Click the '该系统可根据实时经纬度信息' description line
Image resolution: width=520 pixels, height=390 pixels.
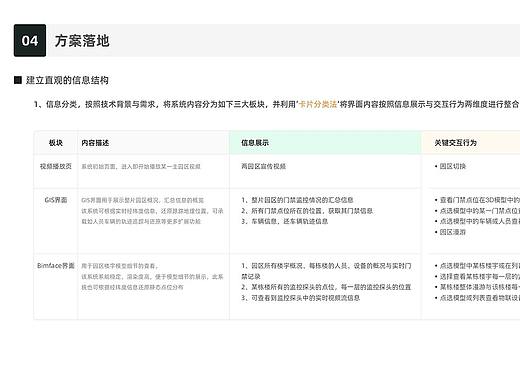tap(152, 211)
